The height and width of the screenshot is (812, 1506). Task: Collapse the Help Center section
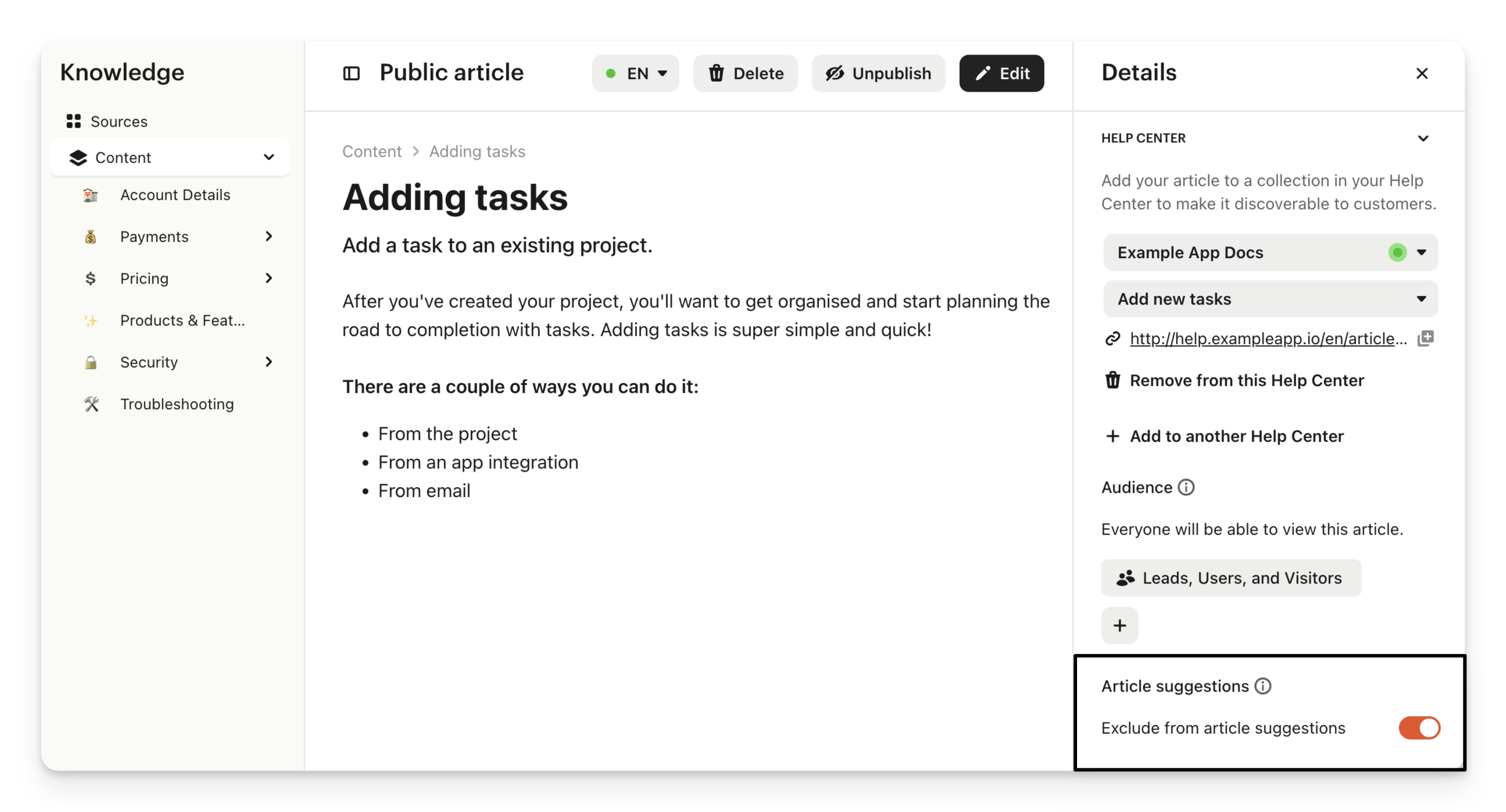click(1423, 138)
